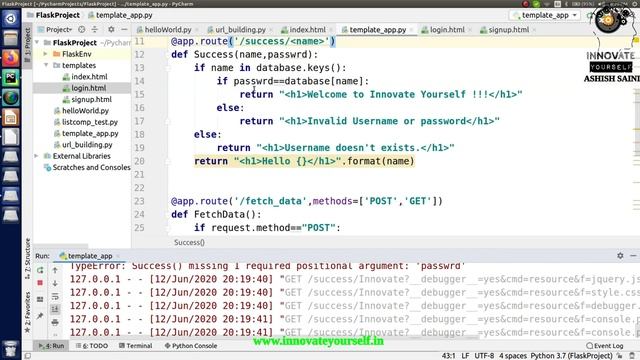Screen dimensions: 640x360
Task: Collapse all in the Project panel
Action: [95, 29]
